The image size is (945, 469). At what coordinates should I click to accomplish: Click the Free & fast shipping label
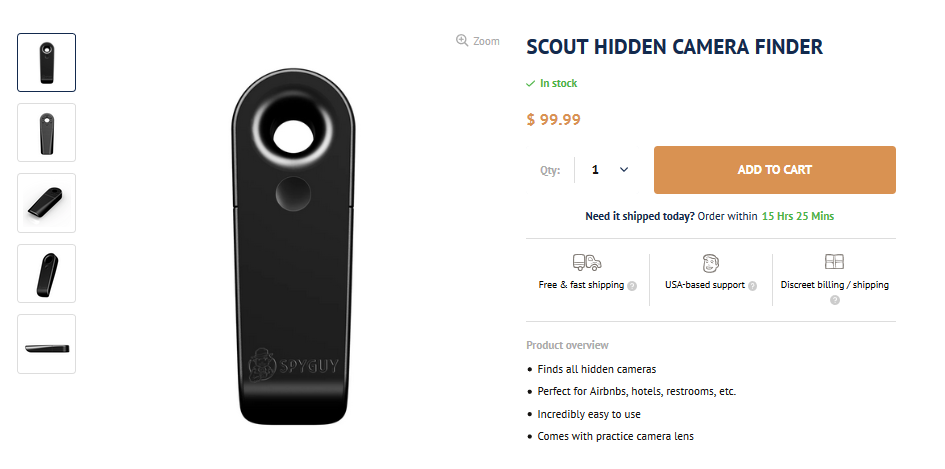pos(582,285)
